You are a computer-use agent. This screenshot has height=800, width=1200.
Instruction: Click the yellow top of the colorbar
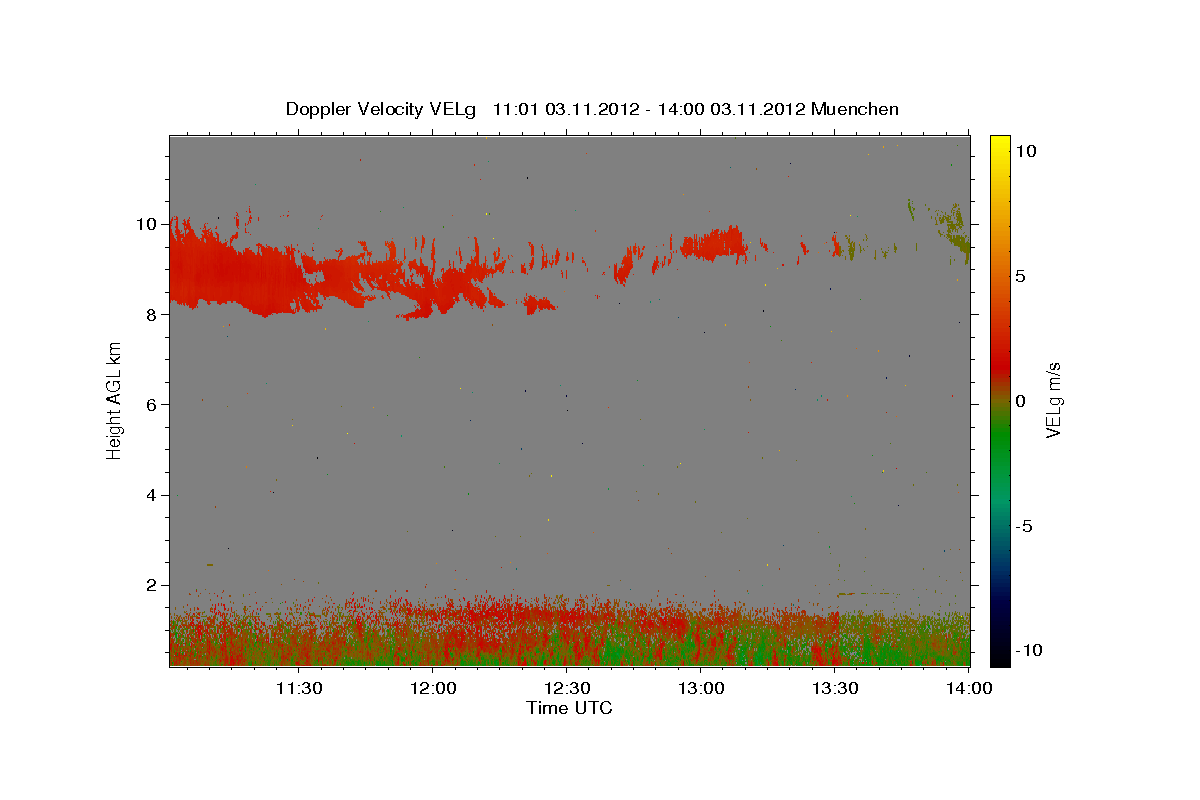1000,145
